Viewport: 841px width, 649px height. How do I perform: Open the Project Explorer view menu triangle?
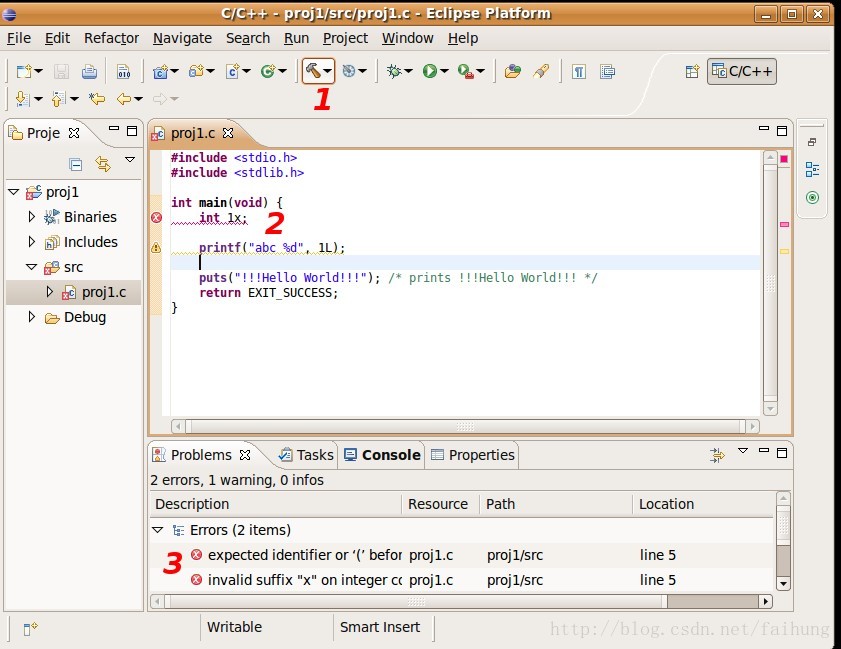click(130, 159)
